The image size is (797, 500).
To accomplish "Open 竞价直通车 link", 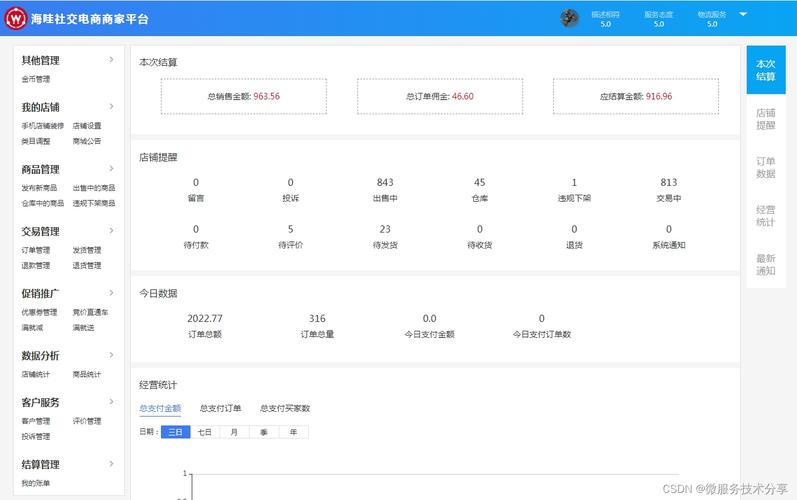I will tap(90, 312).
